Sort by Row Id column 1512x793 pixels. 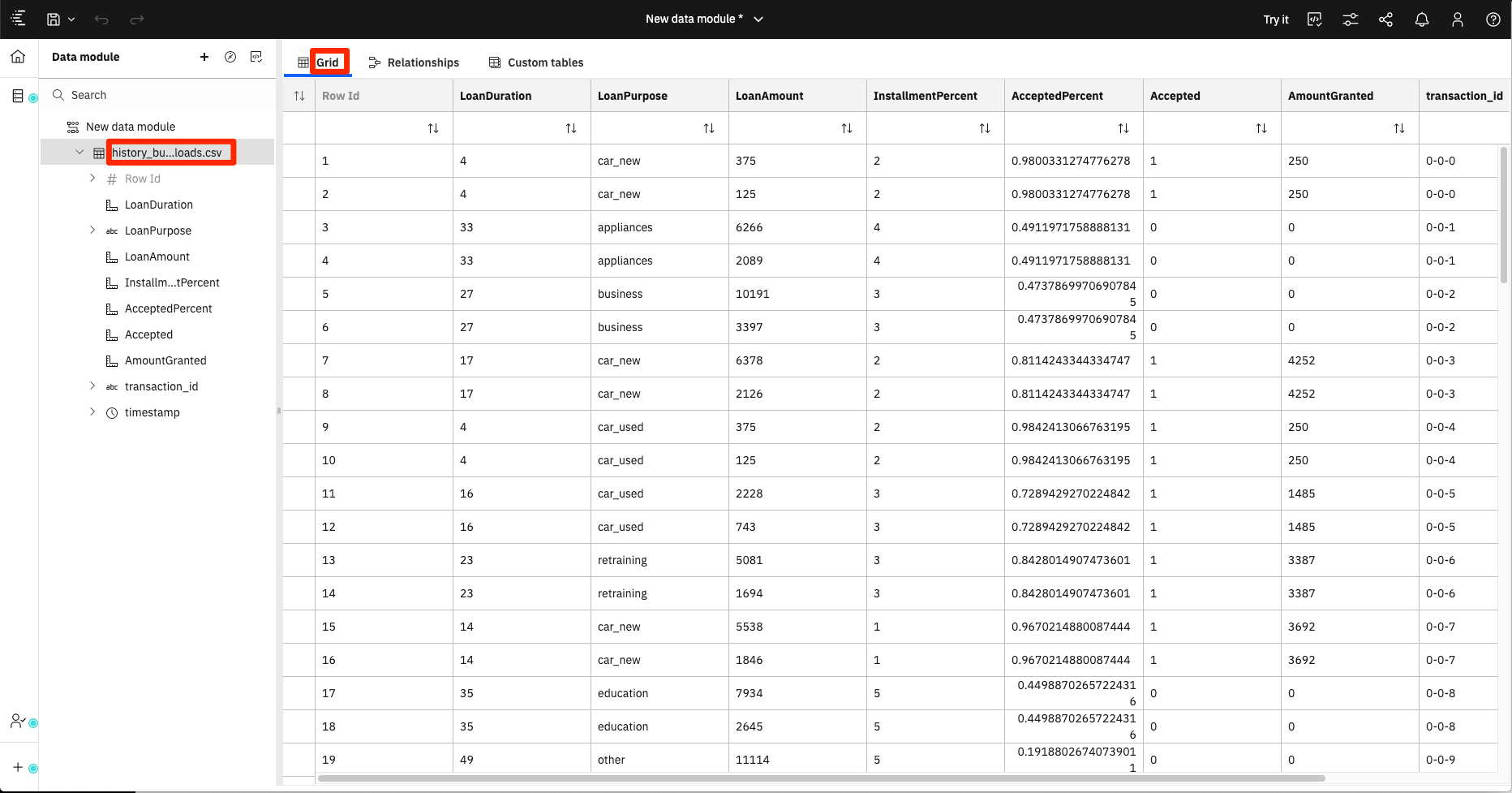433,128
